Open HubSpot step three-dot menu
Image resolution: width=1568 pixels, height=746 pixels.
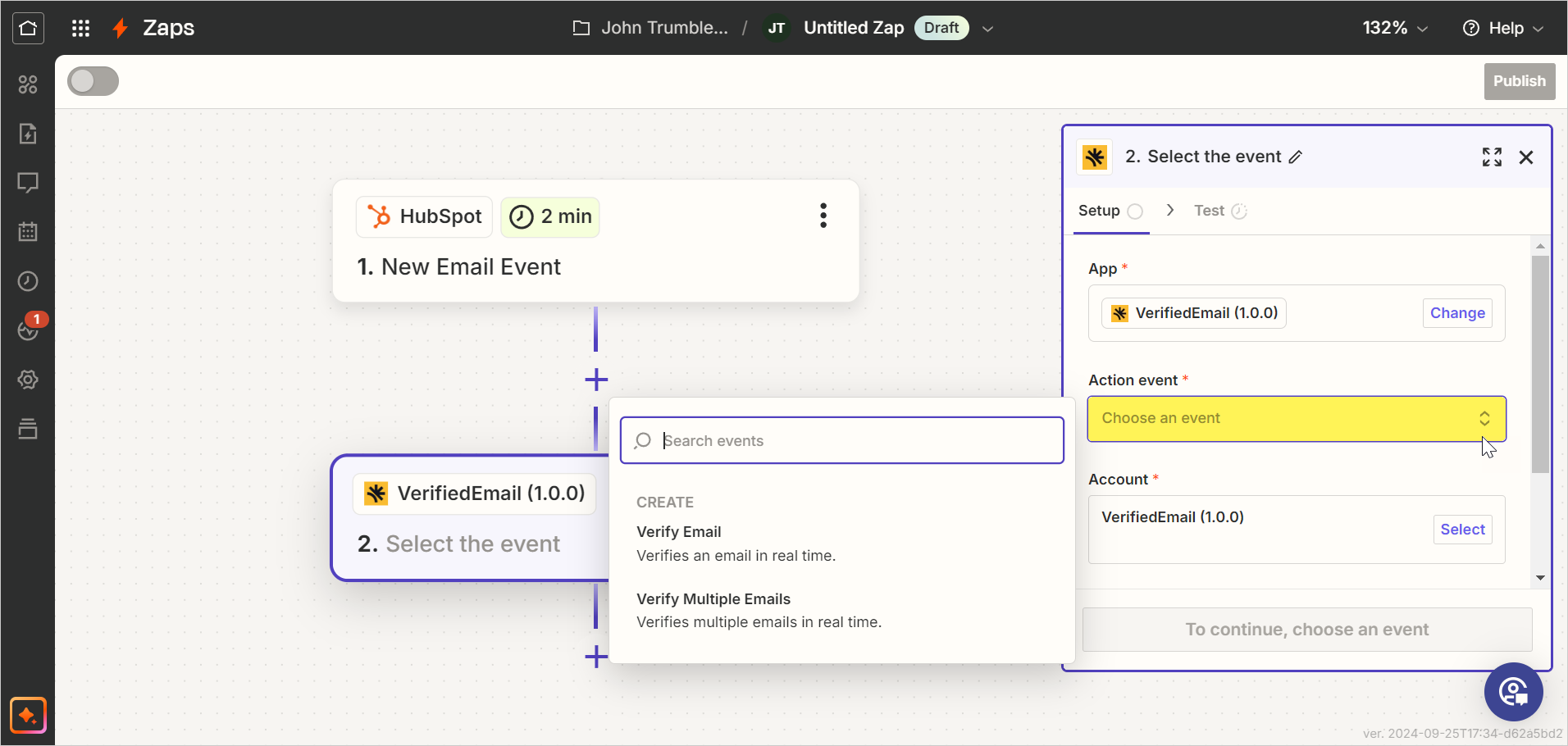[x=823, y=216]
